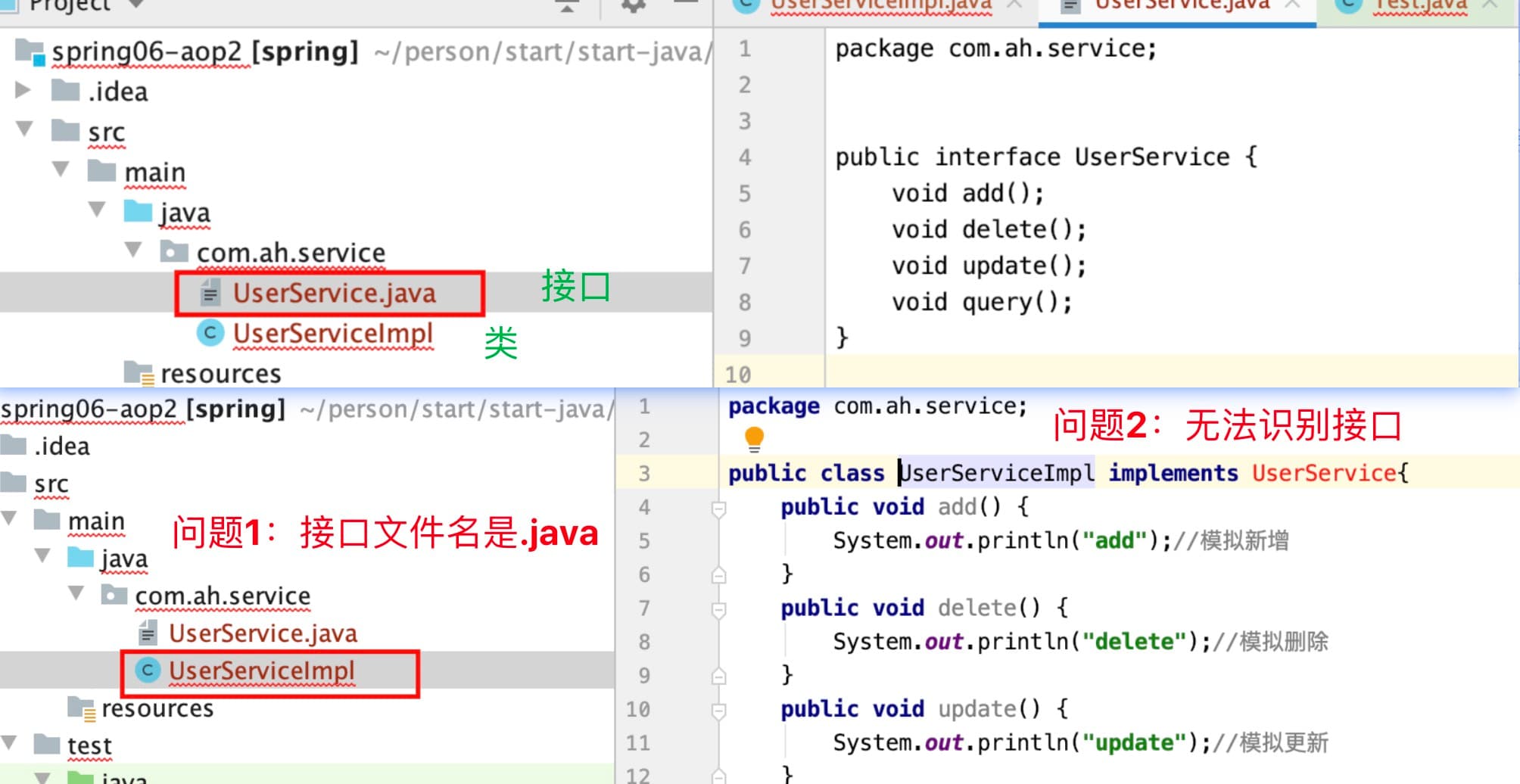Viewport: 1520px width, 784px height.
Task: Click the UserServiceImpl class icon in lower tree
Action: tap(148, 670)
